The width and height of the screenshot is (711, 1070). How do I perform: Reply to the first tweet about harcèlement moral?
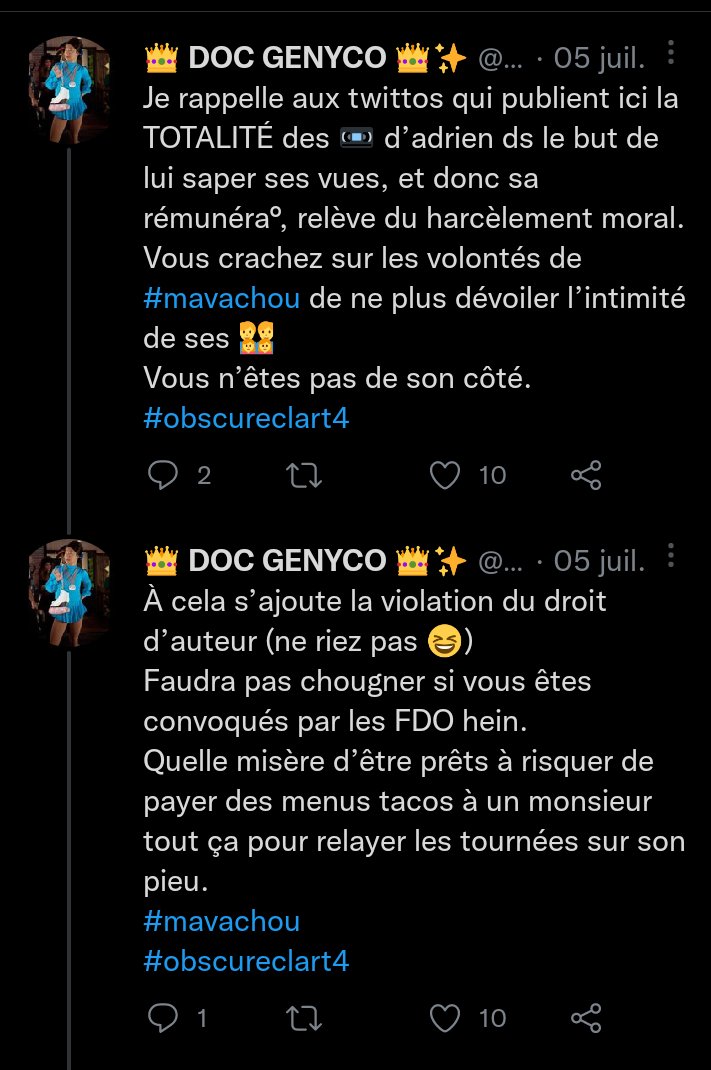[162, 476]
